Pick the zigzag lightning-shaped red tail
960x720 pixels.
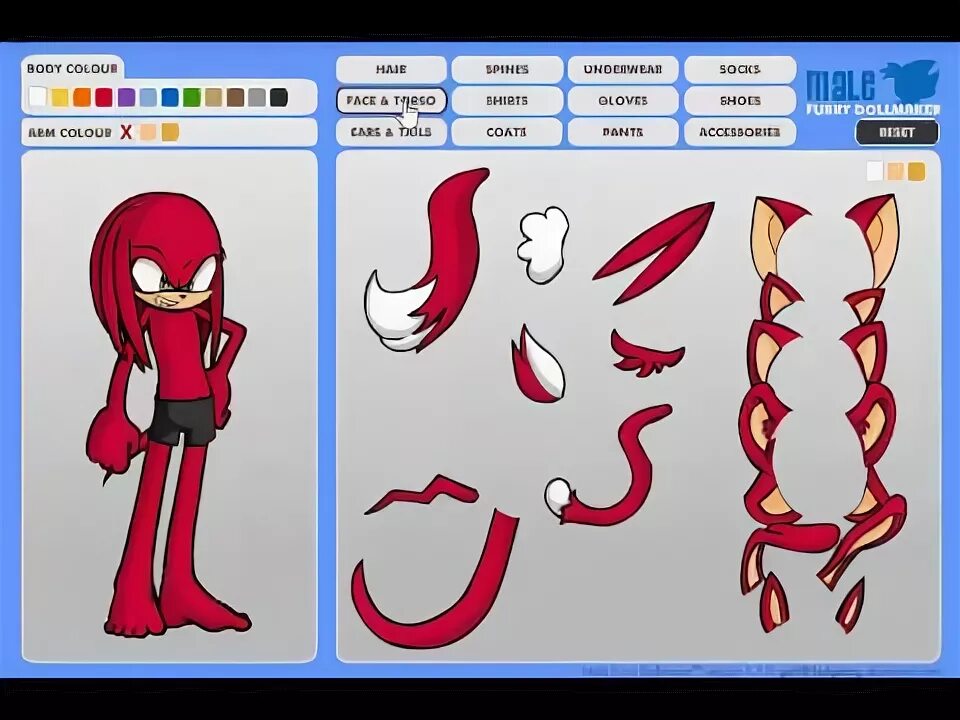tap(422, 493)
